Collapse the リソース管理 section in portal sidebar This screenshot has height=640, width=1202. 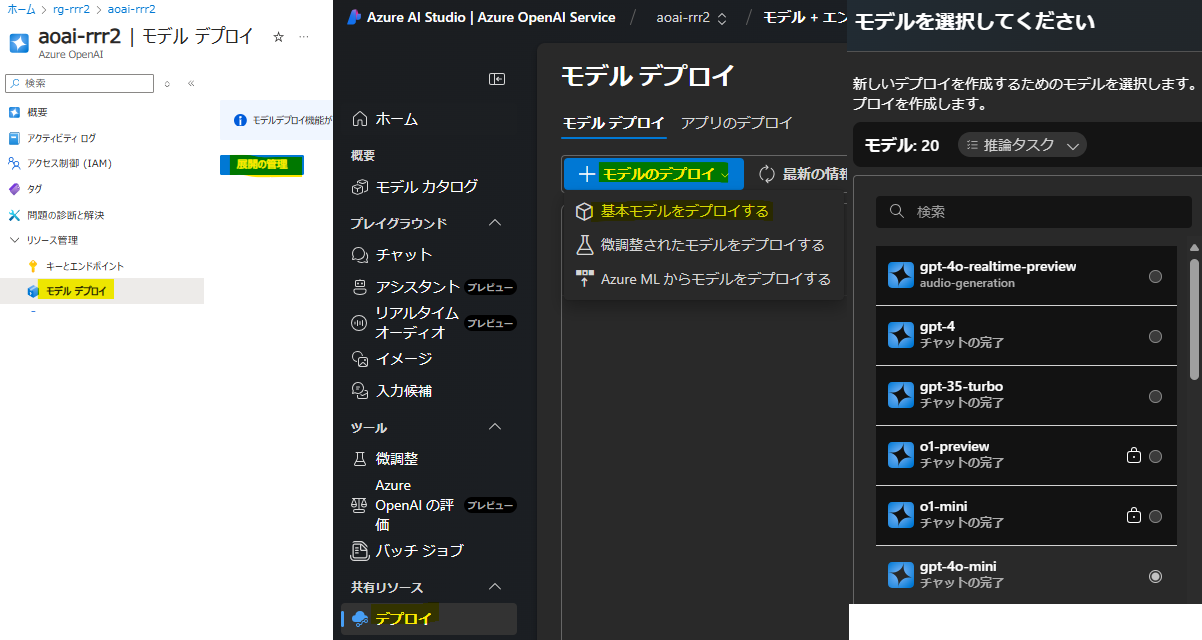(x=14, y=240)
